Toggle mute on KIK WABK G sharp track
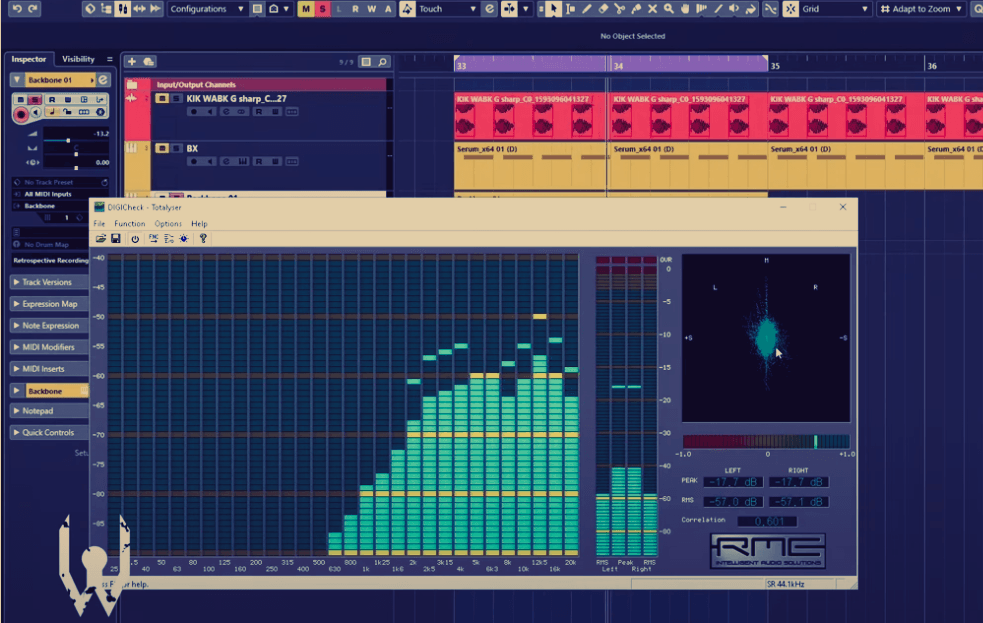 pos(162,98)
